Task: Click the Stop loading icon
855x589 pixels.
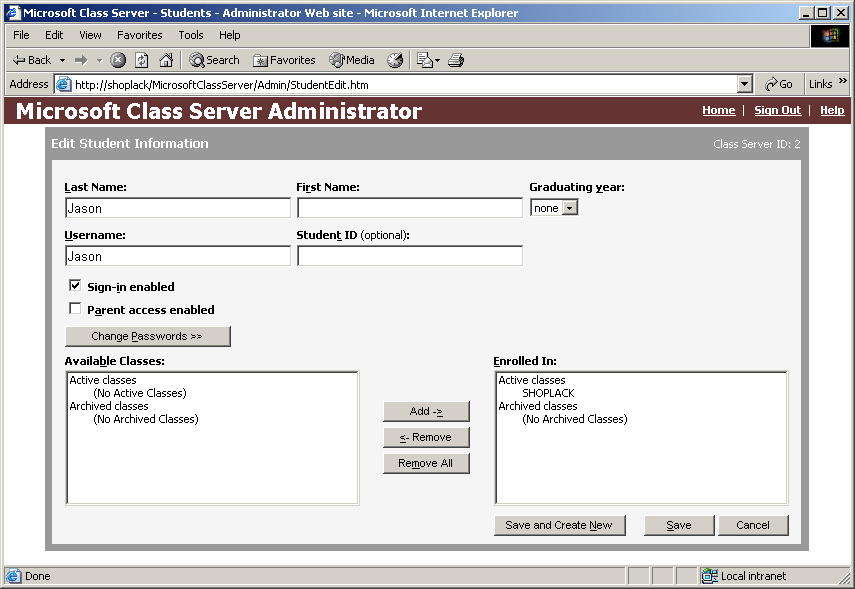Action: tap(118, 60)
